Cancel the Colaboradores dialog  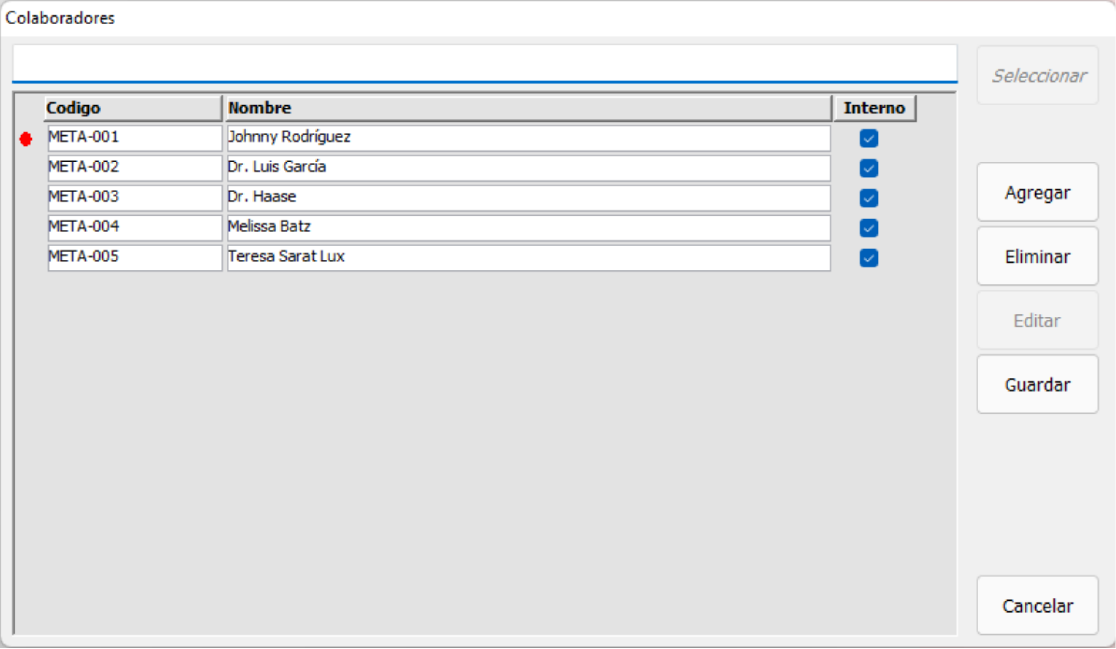1037,606
